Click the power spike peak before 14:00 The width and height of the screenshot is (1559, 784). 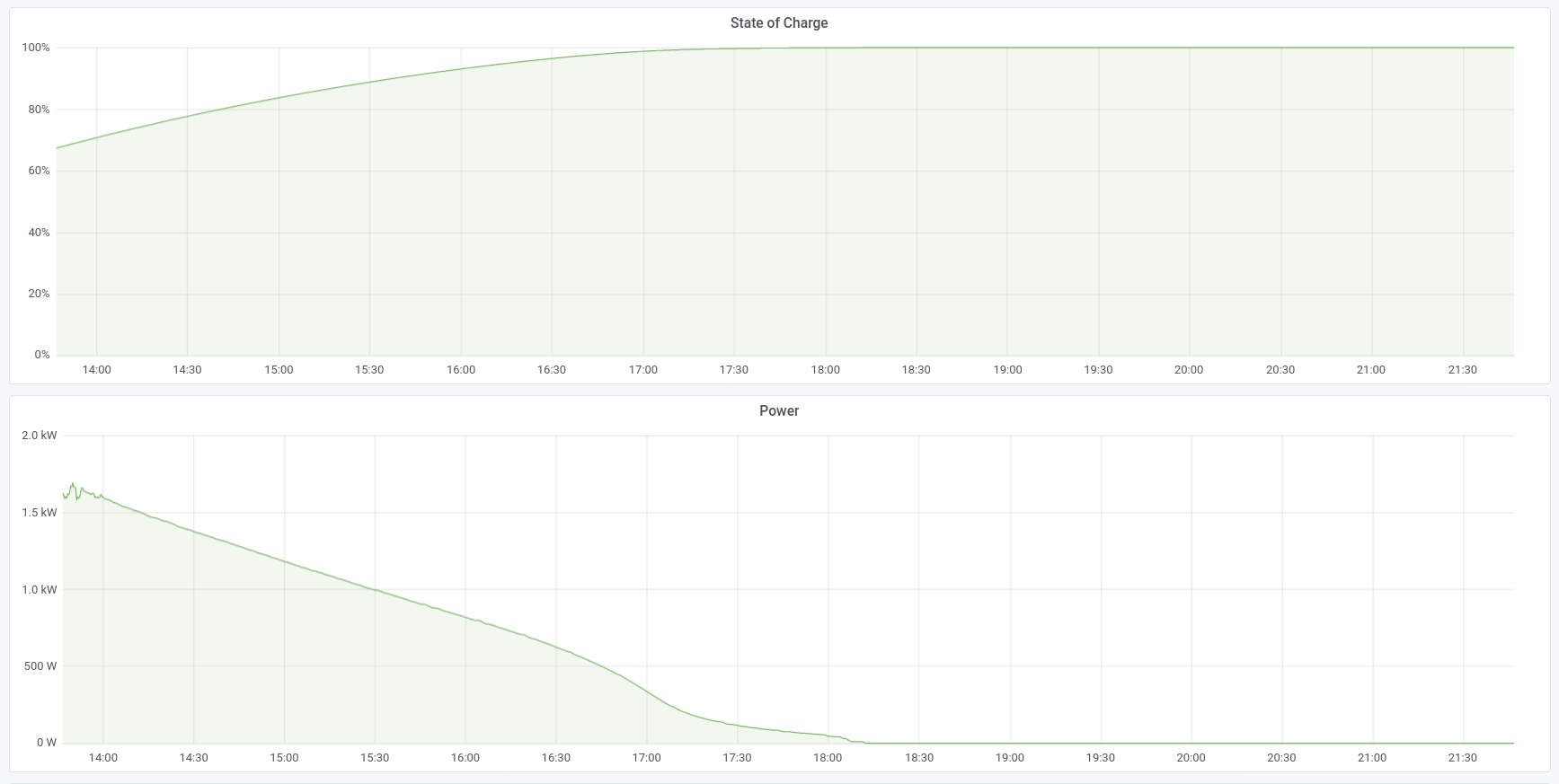coord(73,484)
